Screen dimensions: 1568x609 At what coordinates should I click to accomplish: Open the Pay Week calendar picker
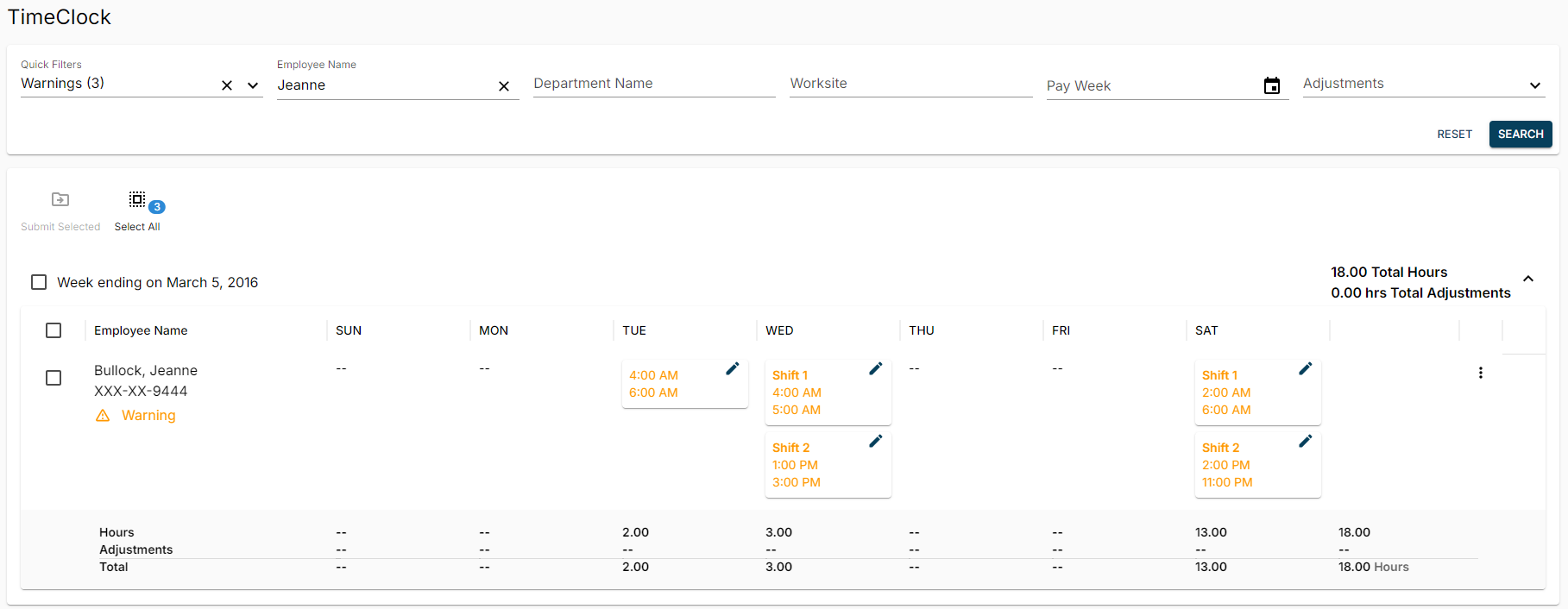tap(1271, 85)
